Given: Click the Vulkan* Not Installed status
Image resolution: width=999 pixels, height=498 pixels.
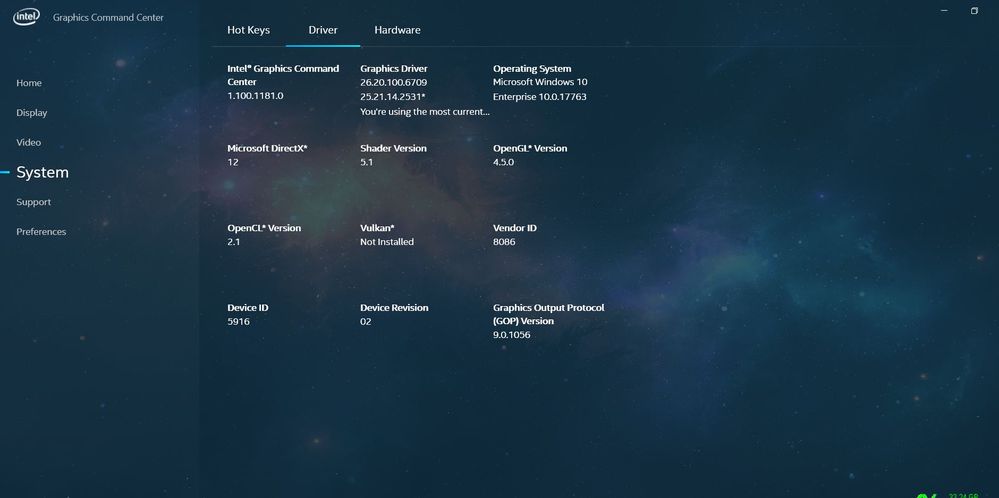Looking at the screenshot, I should (387, 241).
